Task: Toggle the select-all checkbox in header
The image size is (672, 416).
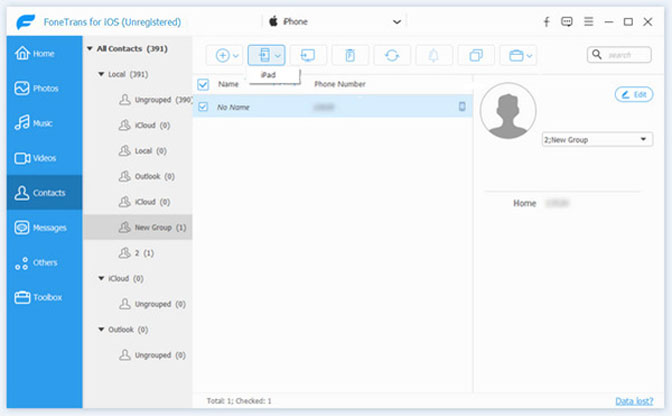Action: (203, 84)
